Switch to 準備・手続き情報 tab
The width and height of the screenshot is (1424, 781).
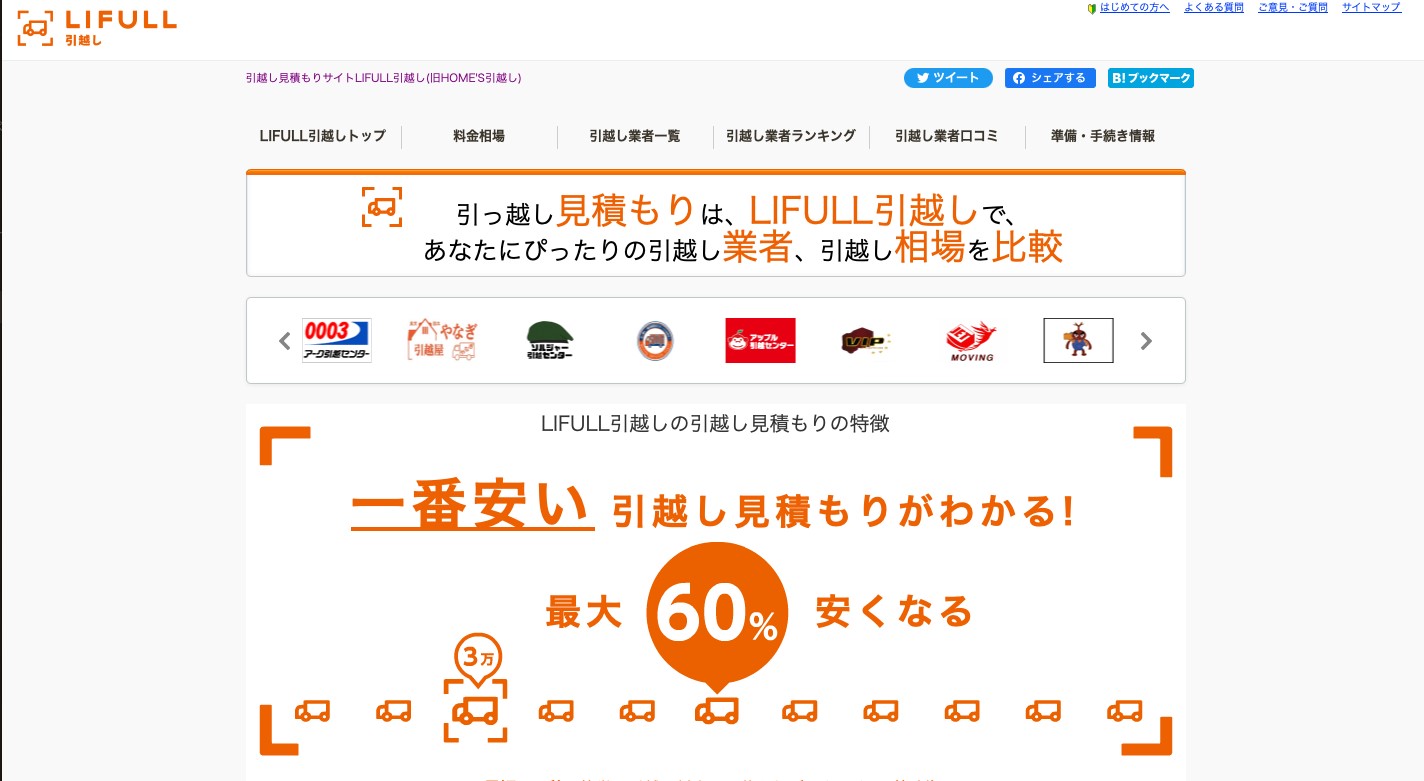pyautogui.click(x=1103, y=136)
